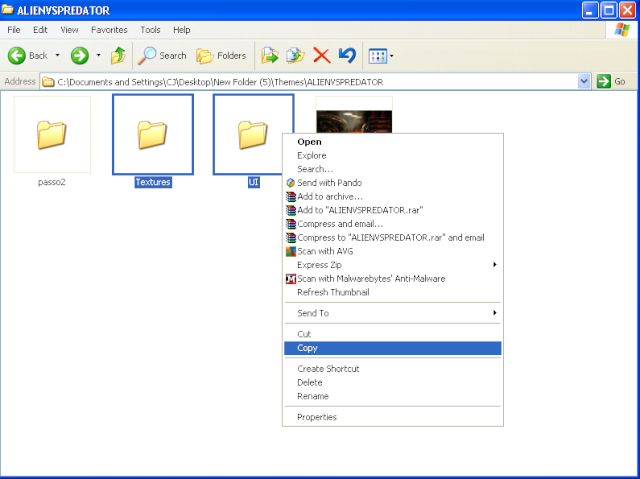Choose Explore in the context menu
This screenshot has width=640, height=479.
393,155
